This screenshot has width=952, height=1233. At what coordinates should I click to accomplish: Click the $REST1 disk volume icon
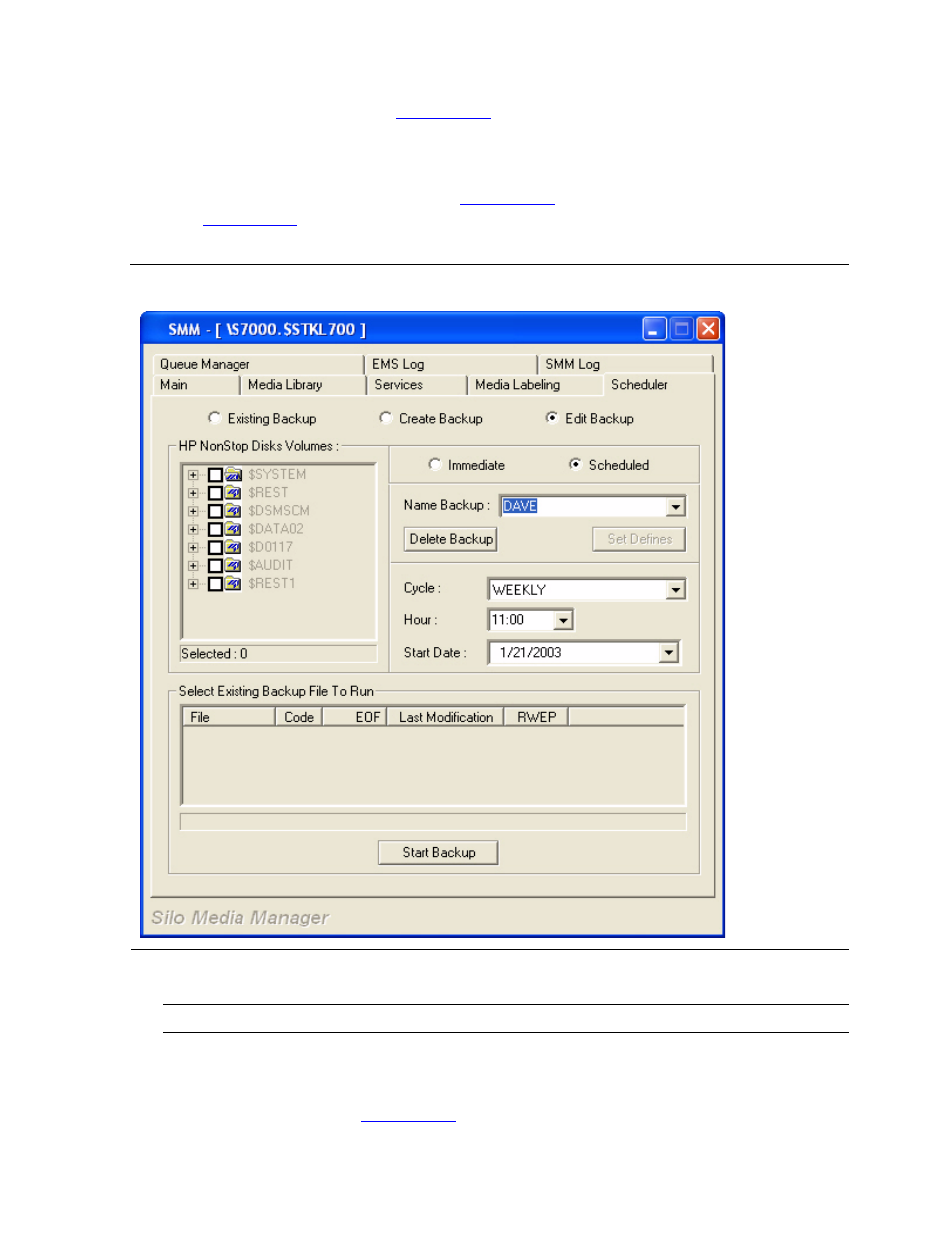coord(234,583)
